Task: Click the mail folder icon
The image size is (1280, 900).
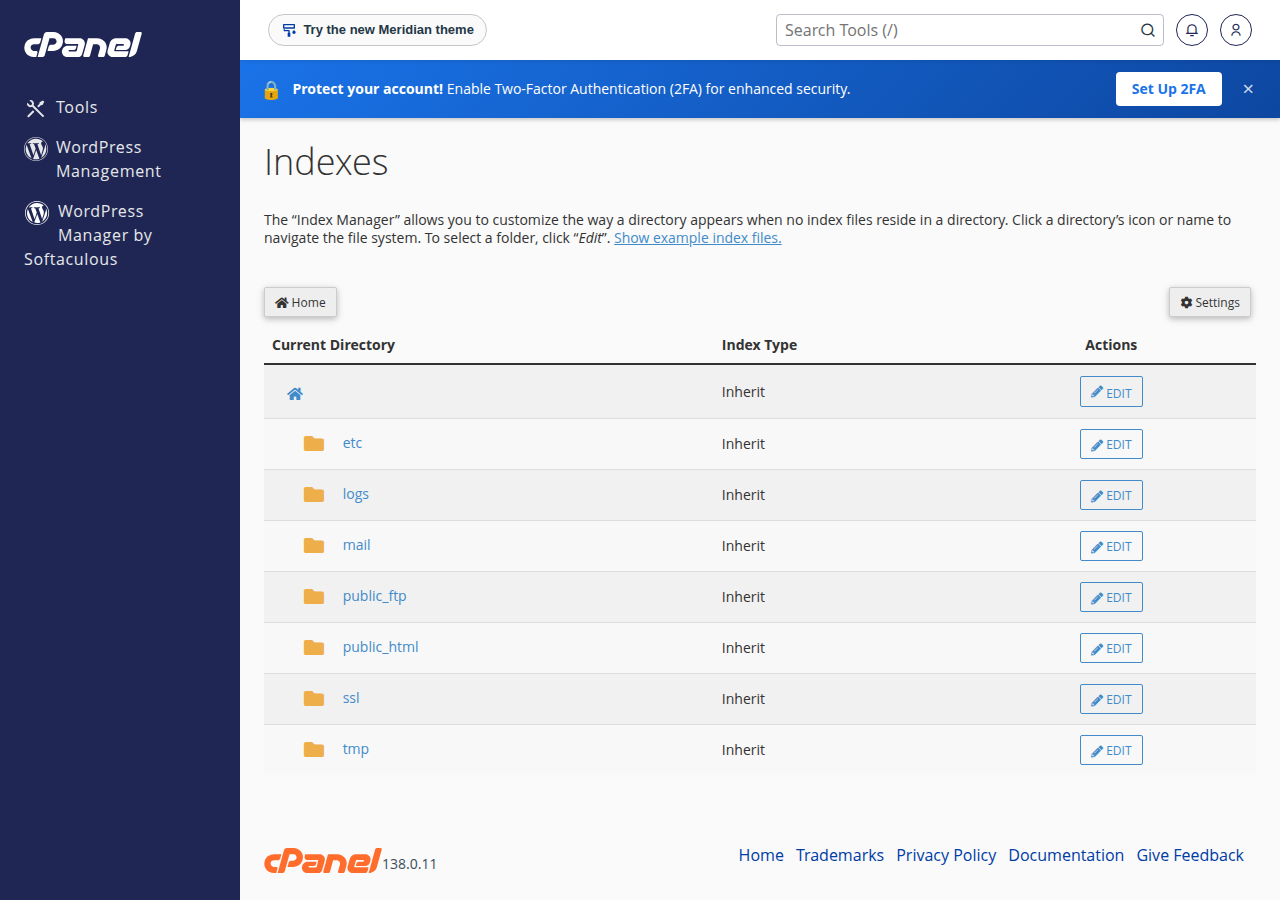Action: (314, 545)
